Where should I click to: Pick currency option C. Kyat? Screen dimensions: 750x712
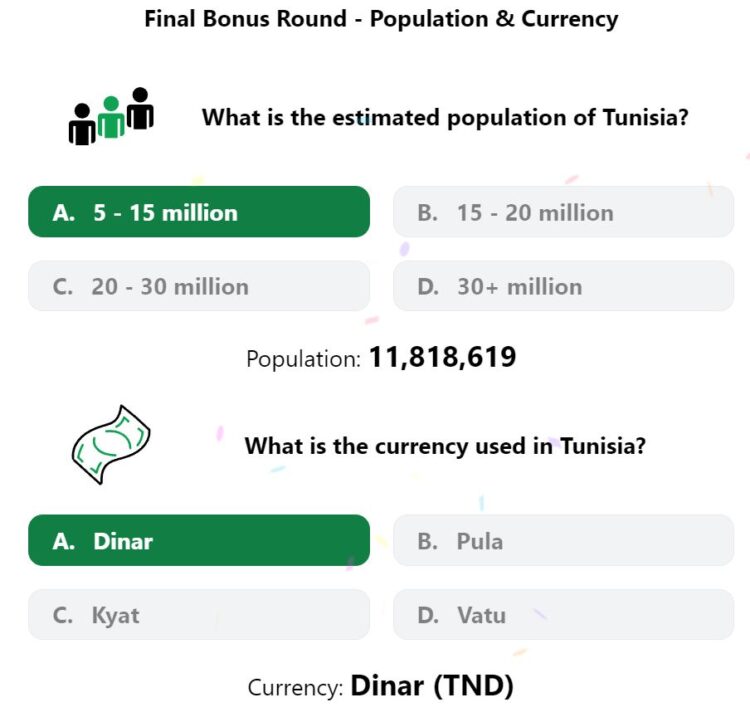[x=199, y=614]
